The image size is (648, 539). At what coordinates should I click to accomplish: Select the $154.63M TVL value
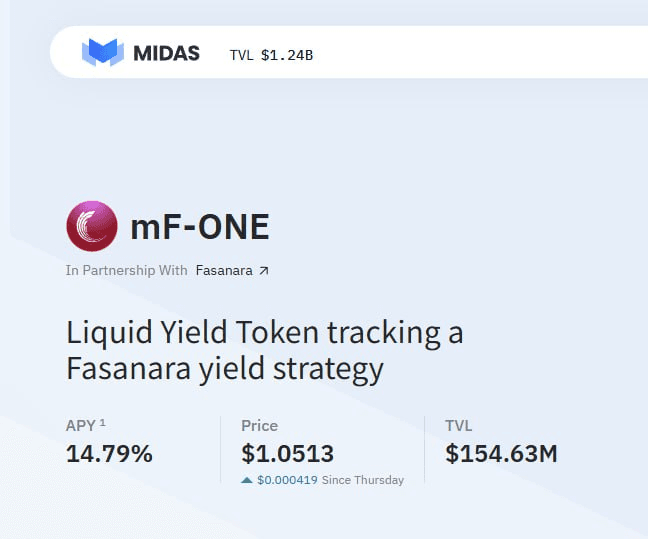pos(501,453)
